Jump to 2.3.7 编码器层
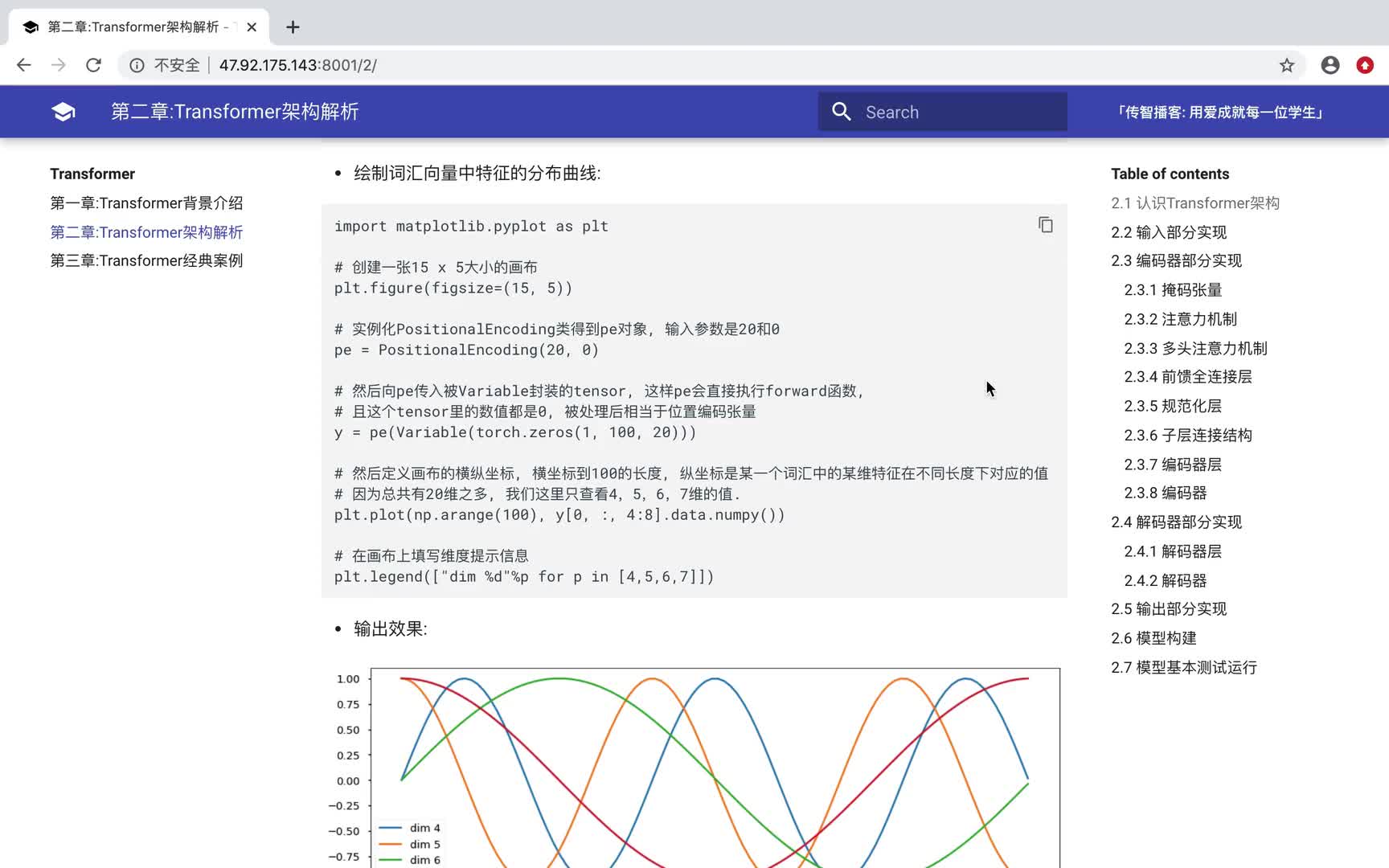Screen dimensions: 1389x868 (1173, 465)
